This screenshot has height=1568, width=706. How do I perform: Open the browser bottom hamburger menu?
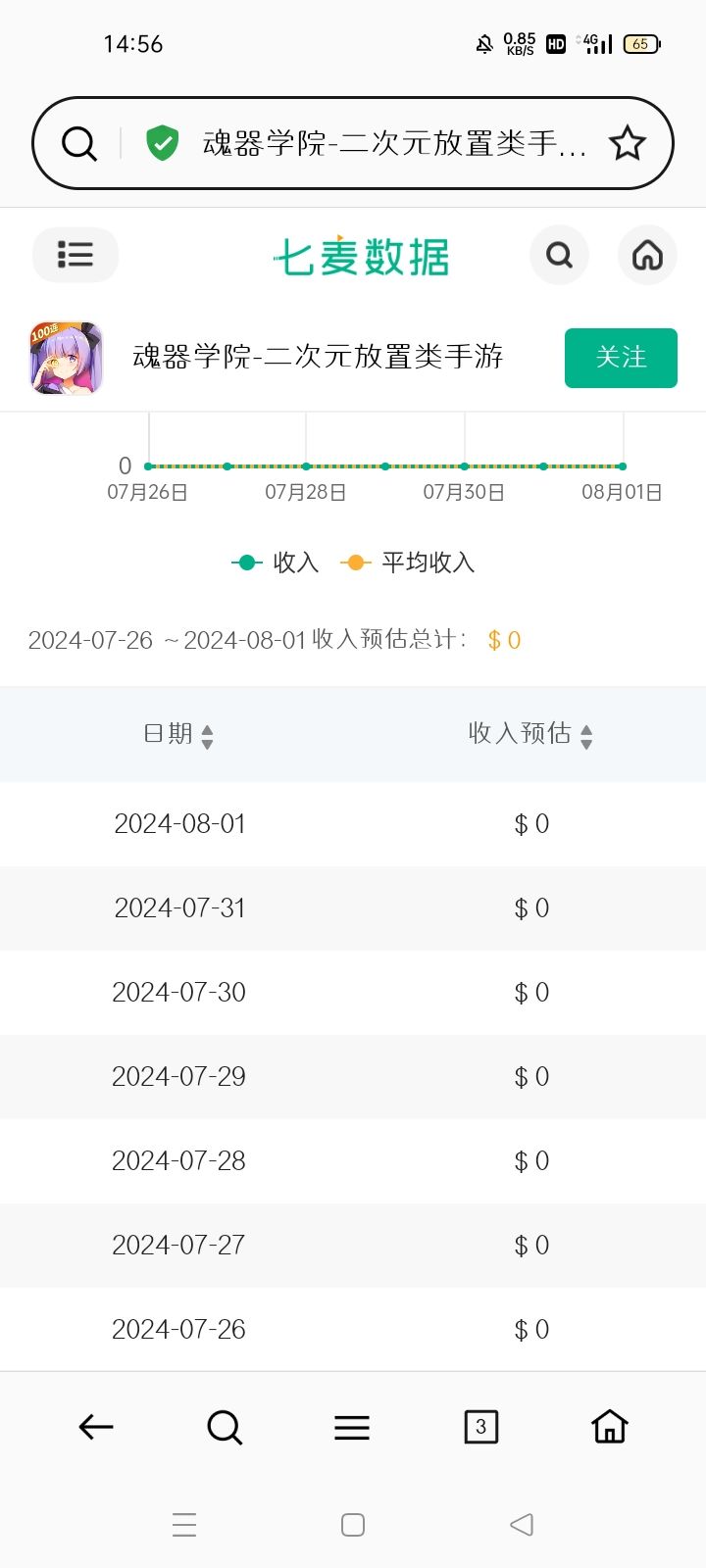click(352, 1428)
